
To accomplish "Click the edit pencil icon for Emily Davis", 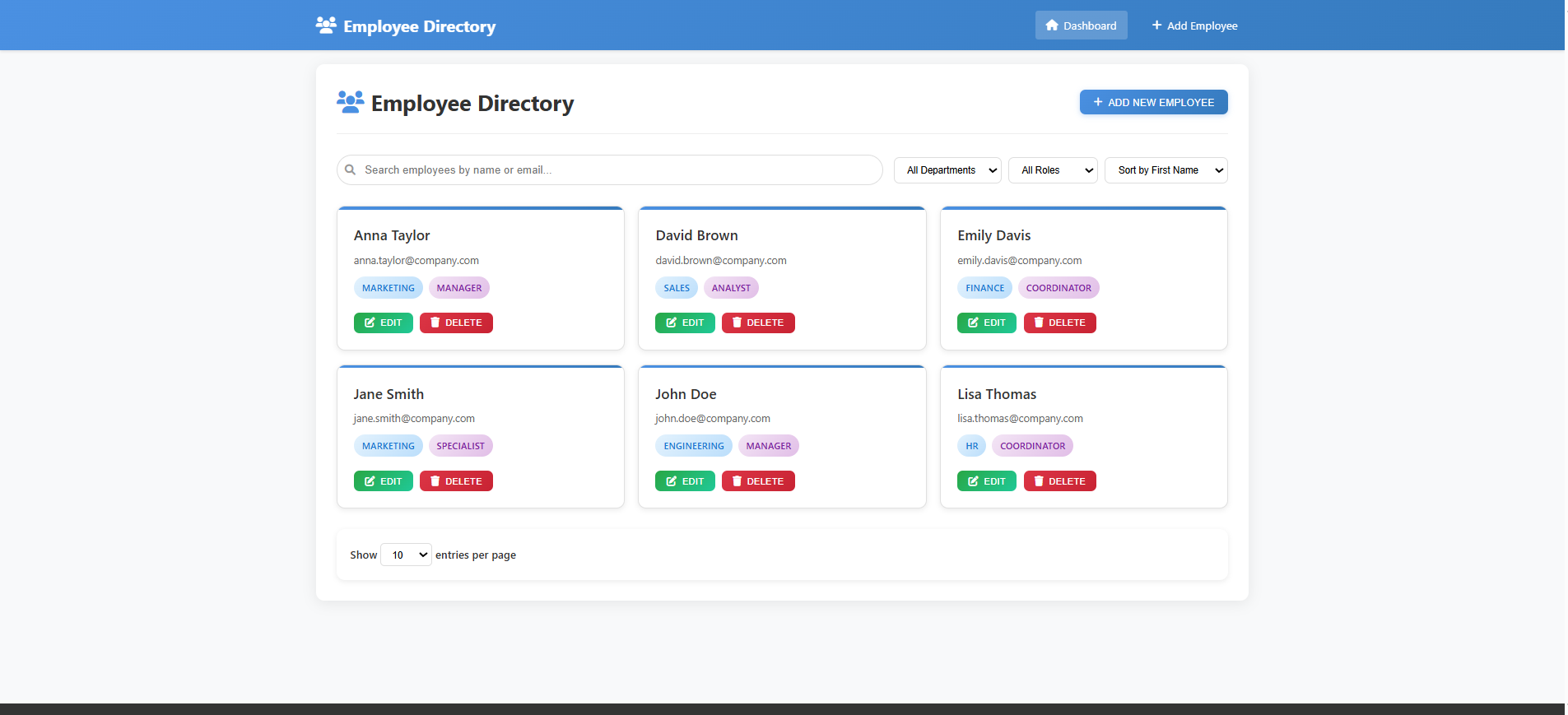I will point(974,323).
